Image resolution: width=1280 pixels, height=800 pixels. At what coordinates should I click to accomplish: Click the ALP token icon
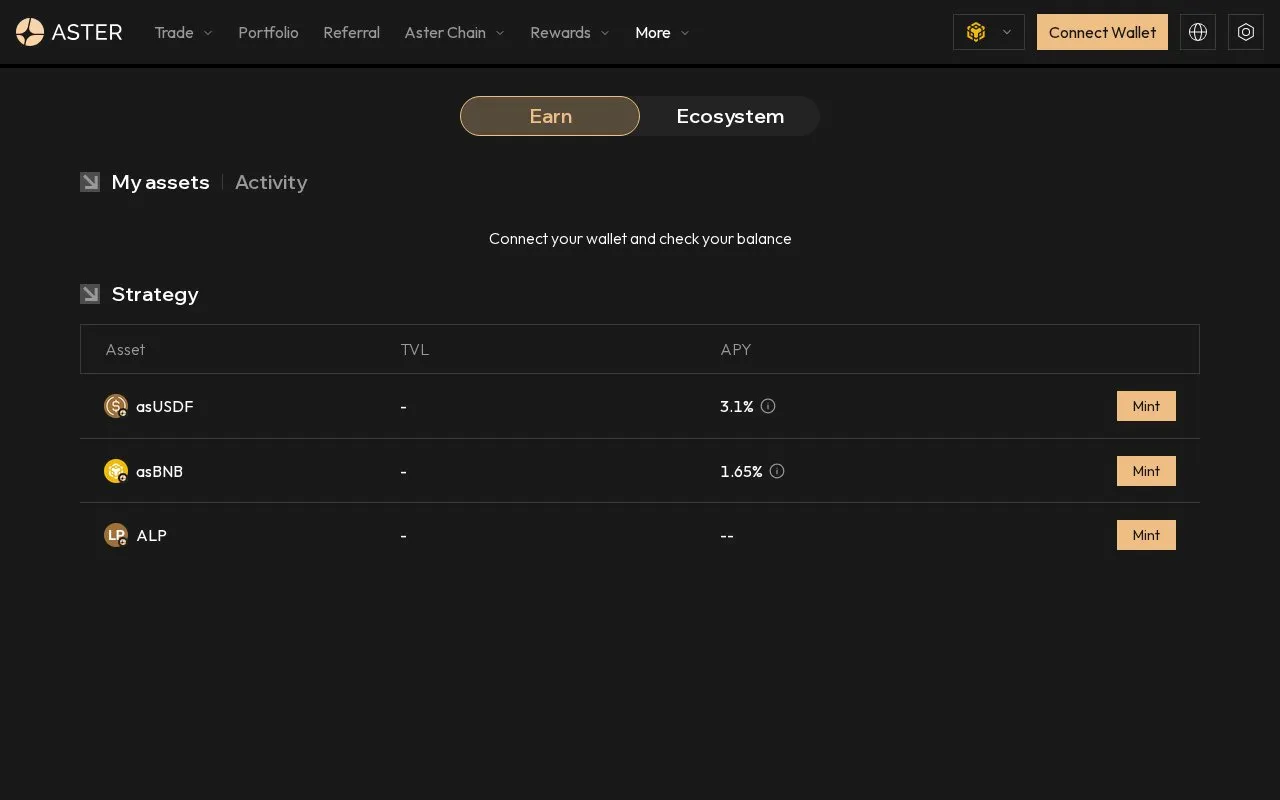coord(116,535)
